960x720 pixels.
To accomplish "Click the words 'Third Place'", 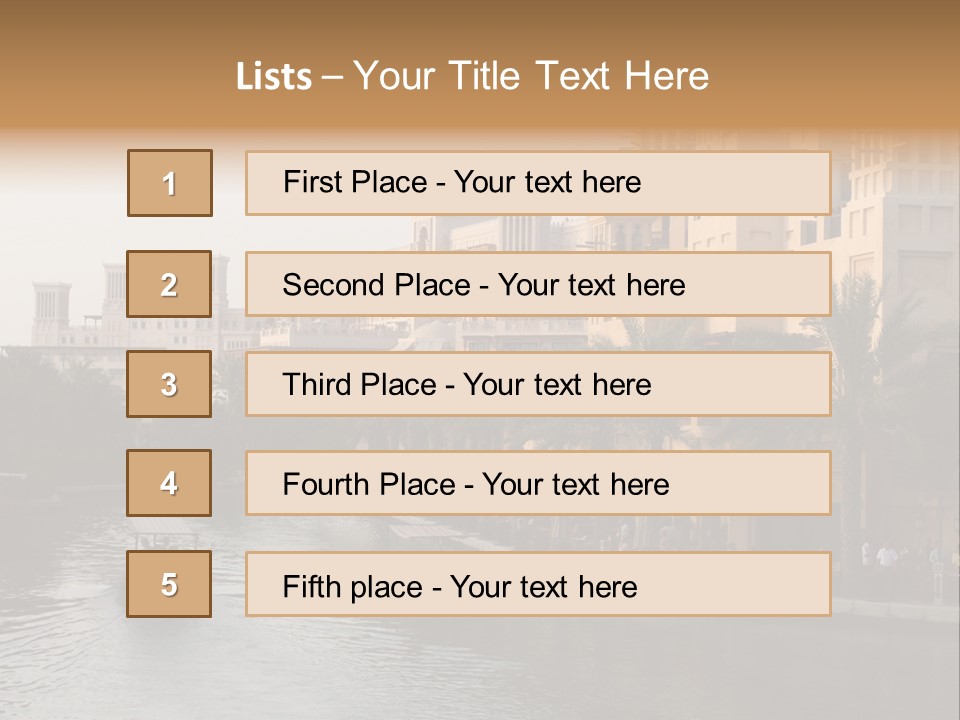I will click(359, 384).
